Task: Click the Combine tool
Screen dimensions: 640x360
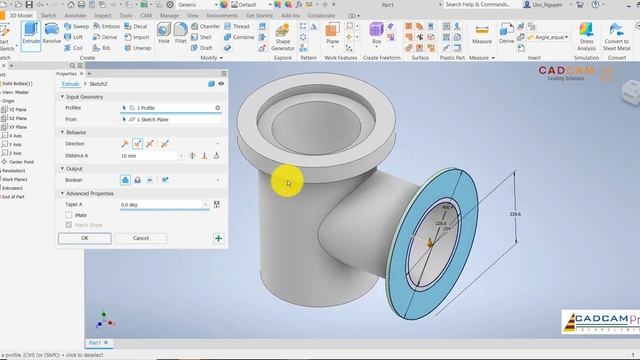Action: 239,37
